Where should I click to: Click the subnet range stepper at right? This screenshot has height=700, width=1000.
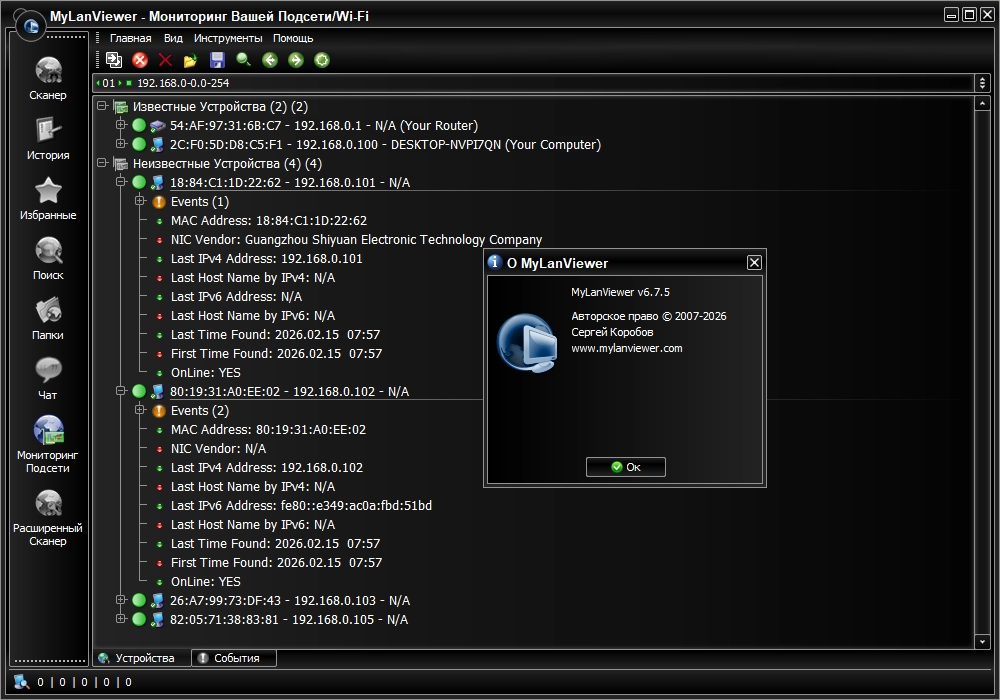point(982,83)
